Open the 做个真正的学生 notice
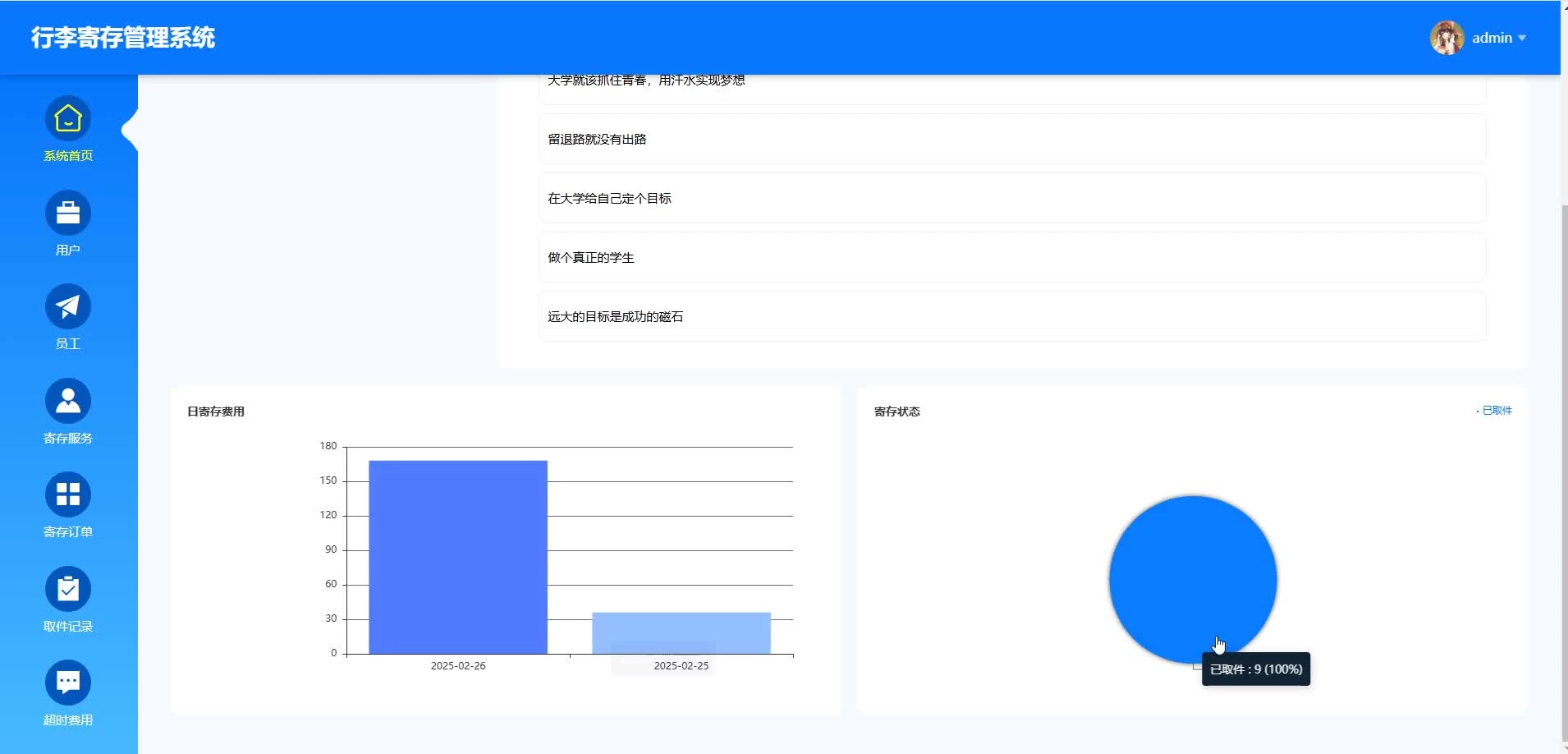Viewport: 1568px width, 754px height. [x=1012, y=258]
